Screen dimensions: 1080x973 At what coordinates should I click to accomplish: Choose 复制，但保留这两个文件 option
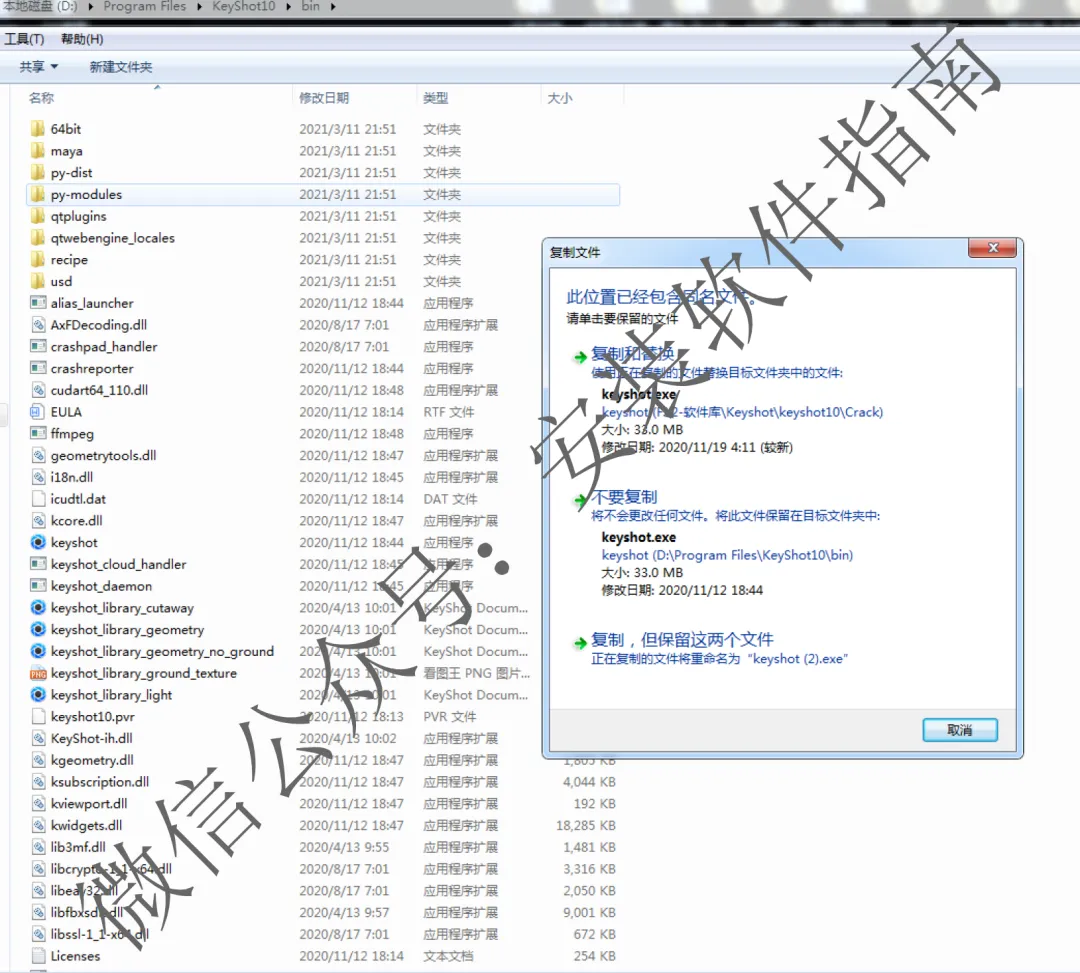tap(682, 640)
